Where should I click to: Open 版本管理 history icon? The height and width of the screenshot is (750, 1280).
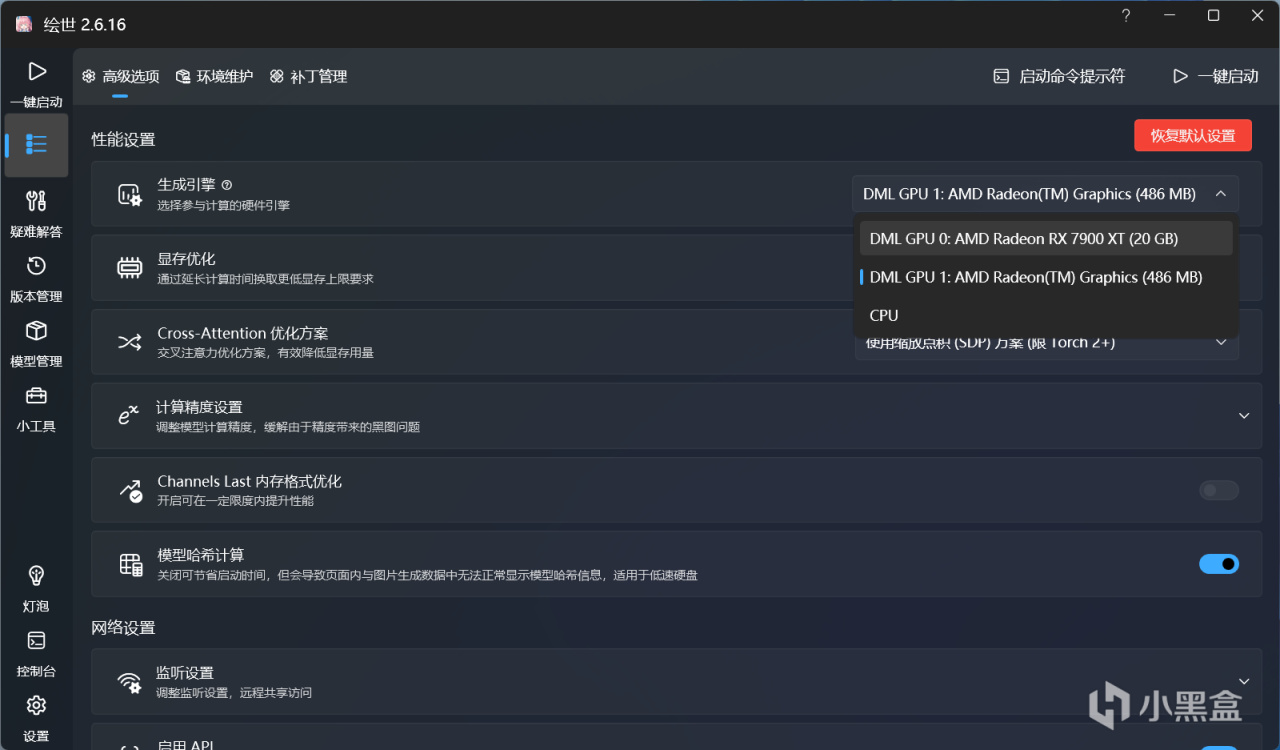coord(36,266)
